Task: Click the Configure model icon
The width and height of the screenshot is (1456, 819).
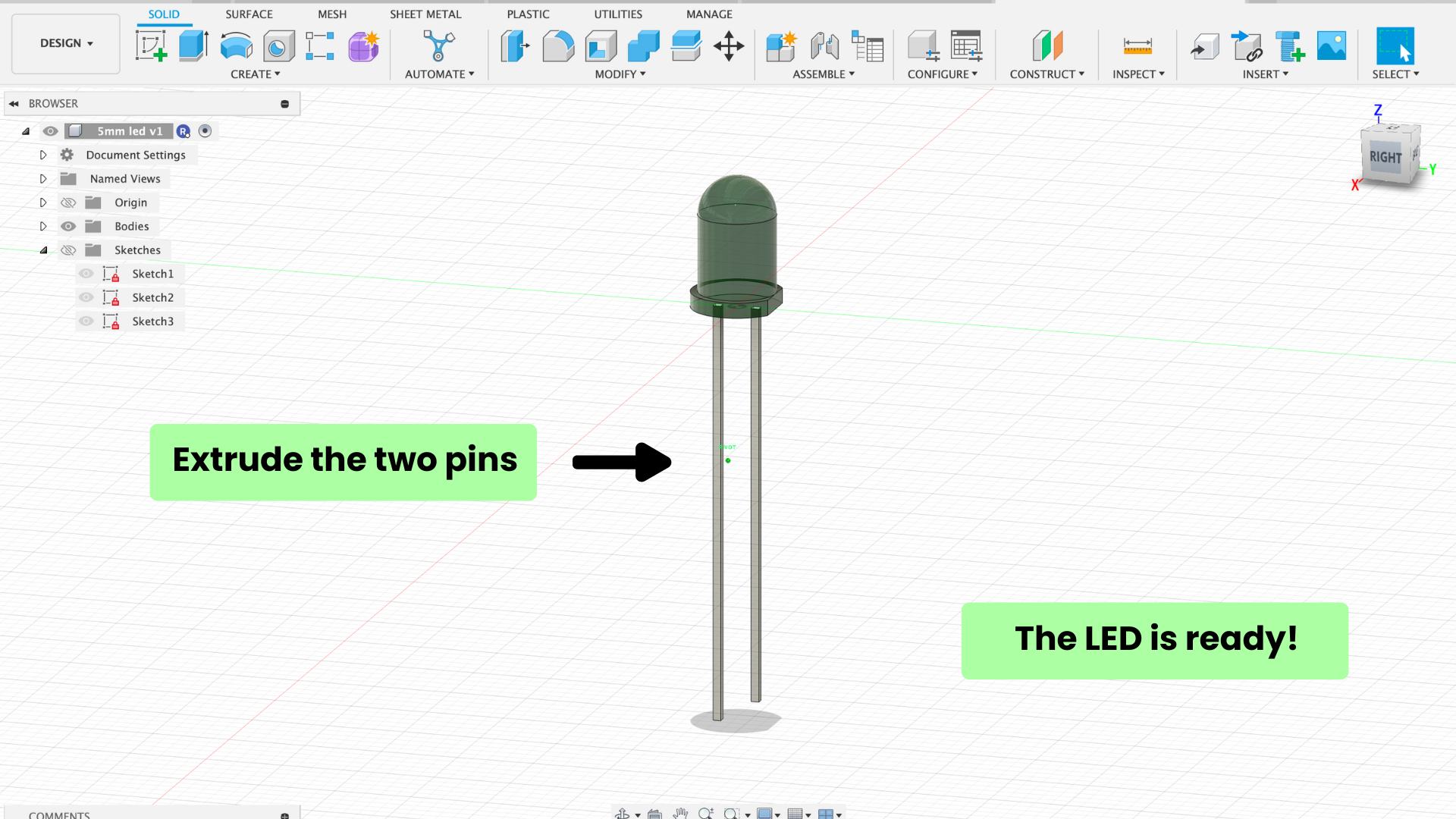Action: 924,46
